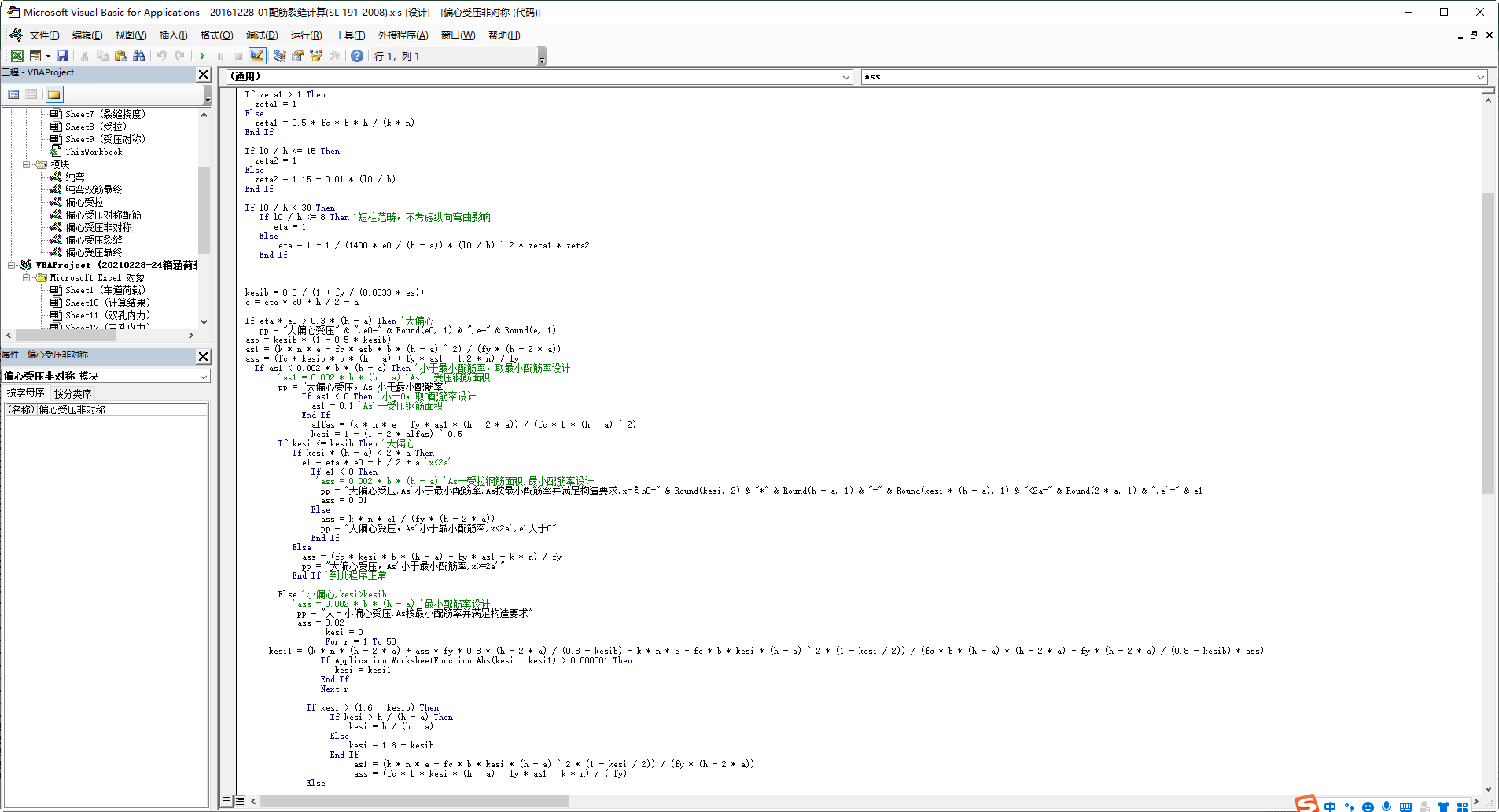This screenshot has width=1499, height=812.
Task: Click Full Module View button at code window bottom
Action: [x=240, y=800]
